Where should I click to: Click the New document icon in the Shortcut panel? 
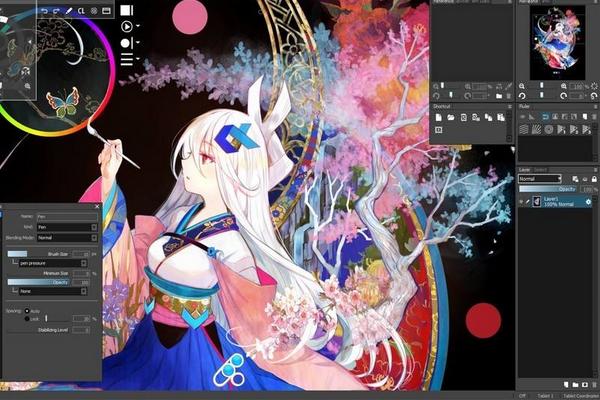click(x=439, y=118)
